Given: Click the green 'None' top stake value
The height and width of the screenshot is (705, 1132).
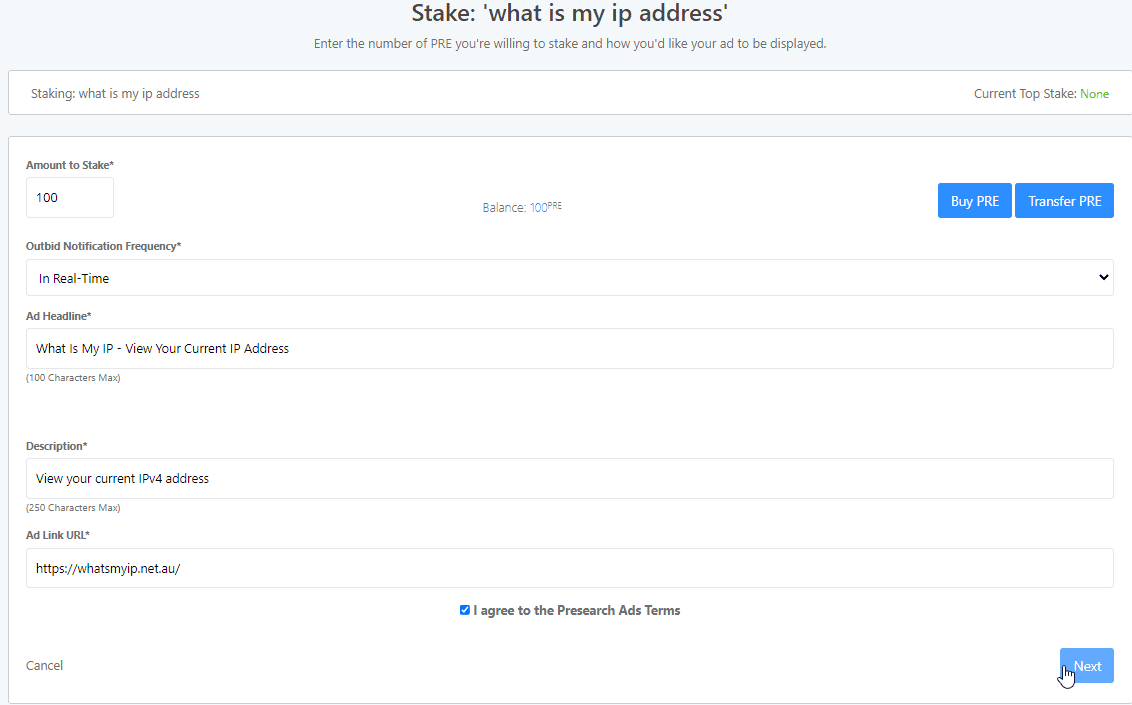Looking at the screenshot, I should tap(1094, 94).
